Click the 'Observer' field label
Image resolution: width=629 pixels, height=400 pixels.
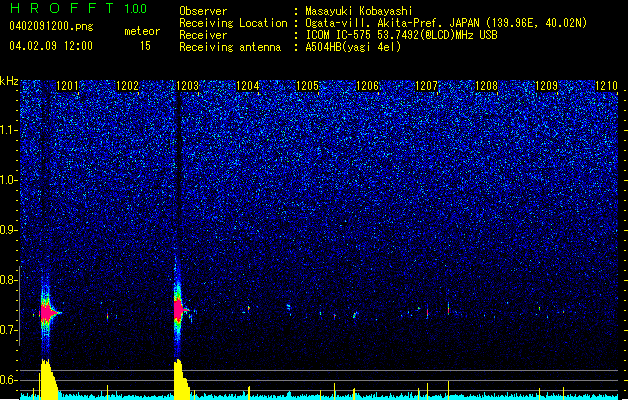pyautogui.click(x=203, y=11)
